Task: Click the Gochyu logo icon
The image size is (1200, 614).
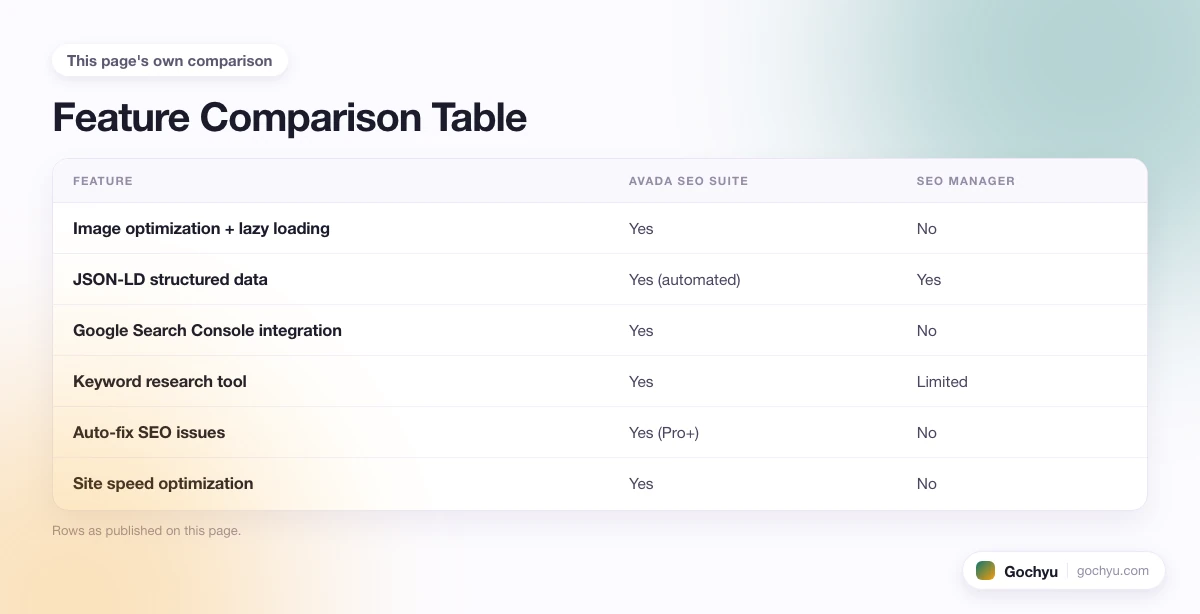Action: click(985, 571)
